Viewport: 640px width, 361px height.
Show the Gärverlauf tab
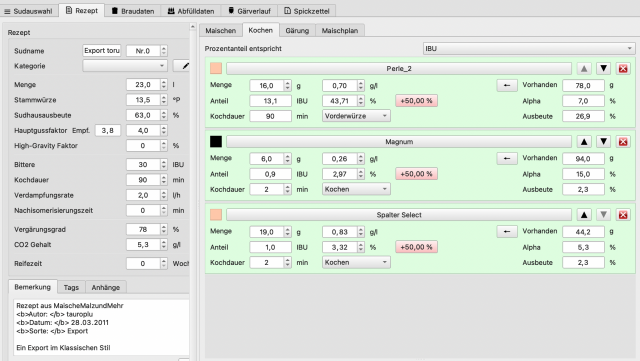(249, 11)
